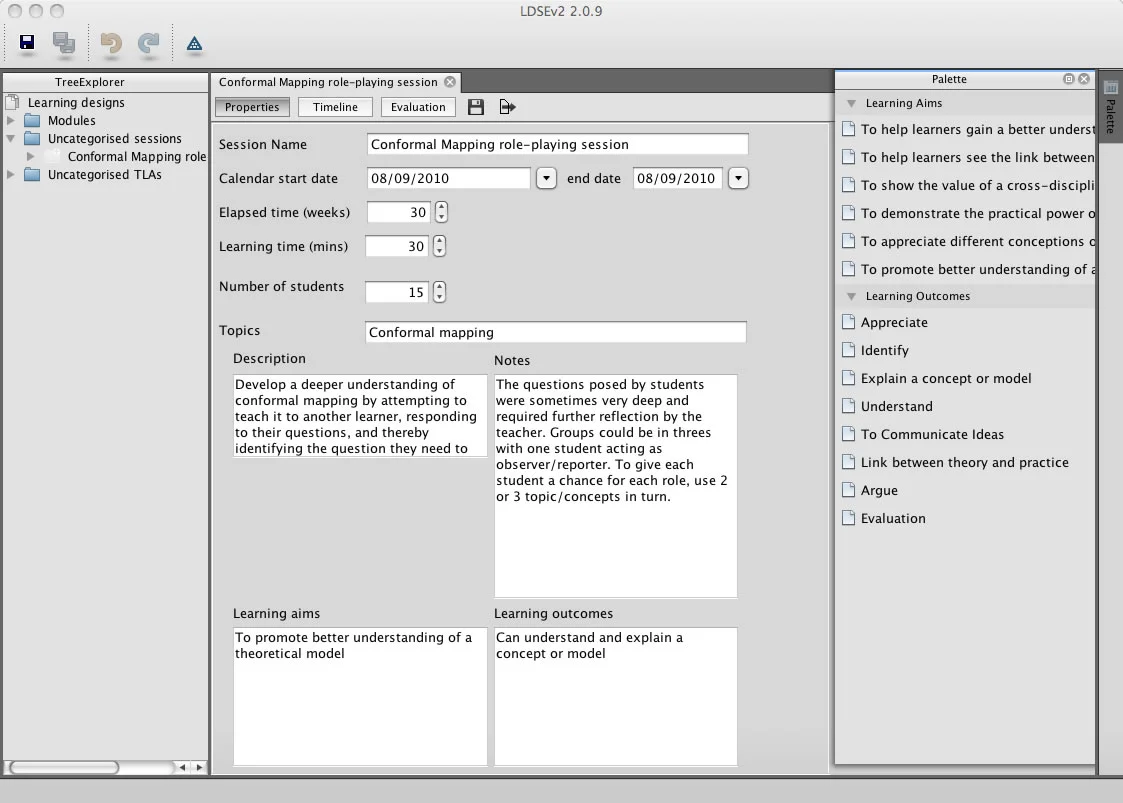Click the Elapsed time weeks stepper
The width and height of the screenshot is (1123, 803).
pos(441,212)
